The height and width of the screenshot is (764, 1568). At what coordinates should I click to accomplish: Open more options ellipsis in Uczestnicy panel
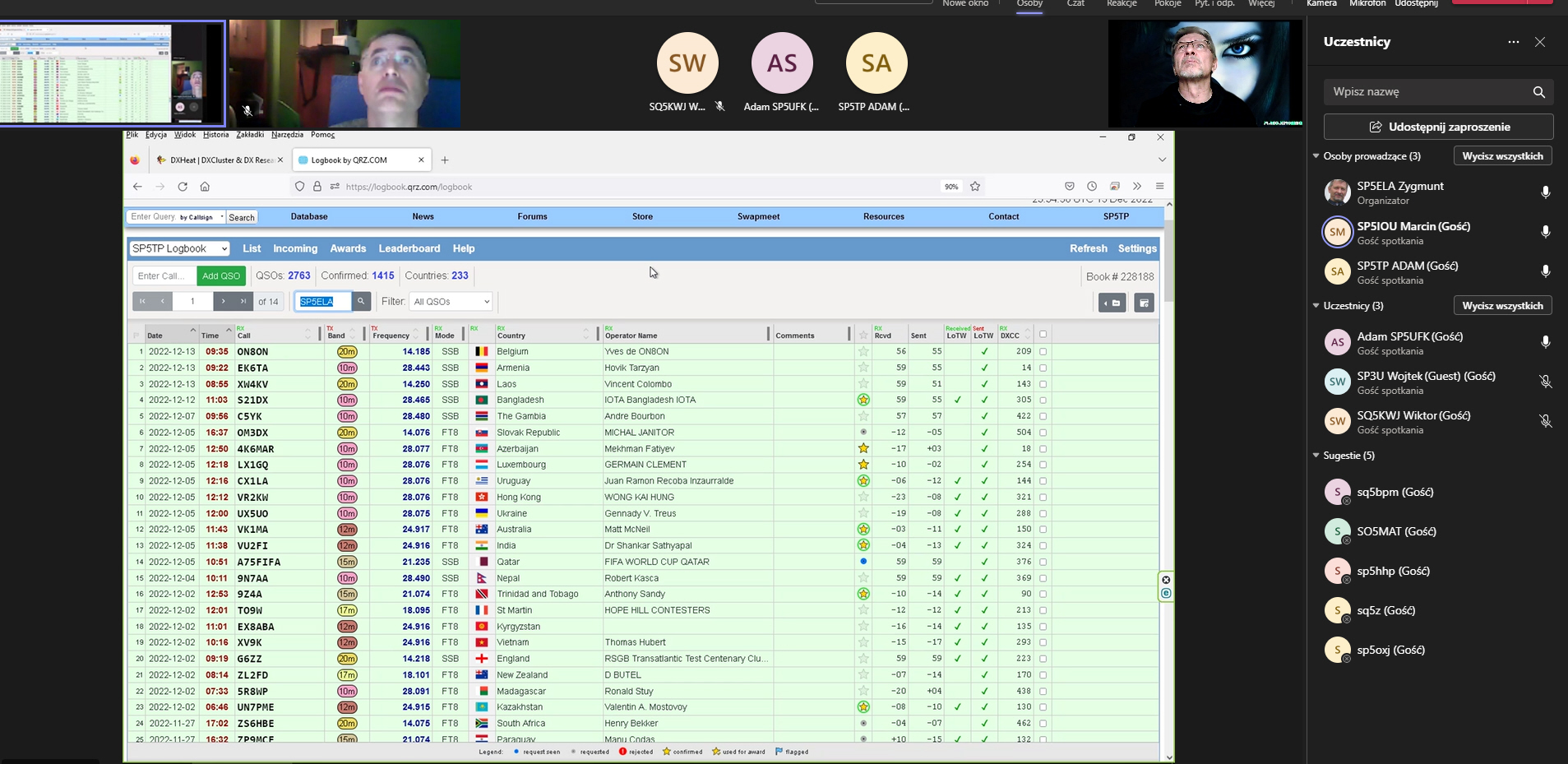1514,42
